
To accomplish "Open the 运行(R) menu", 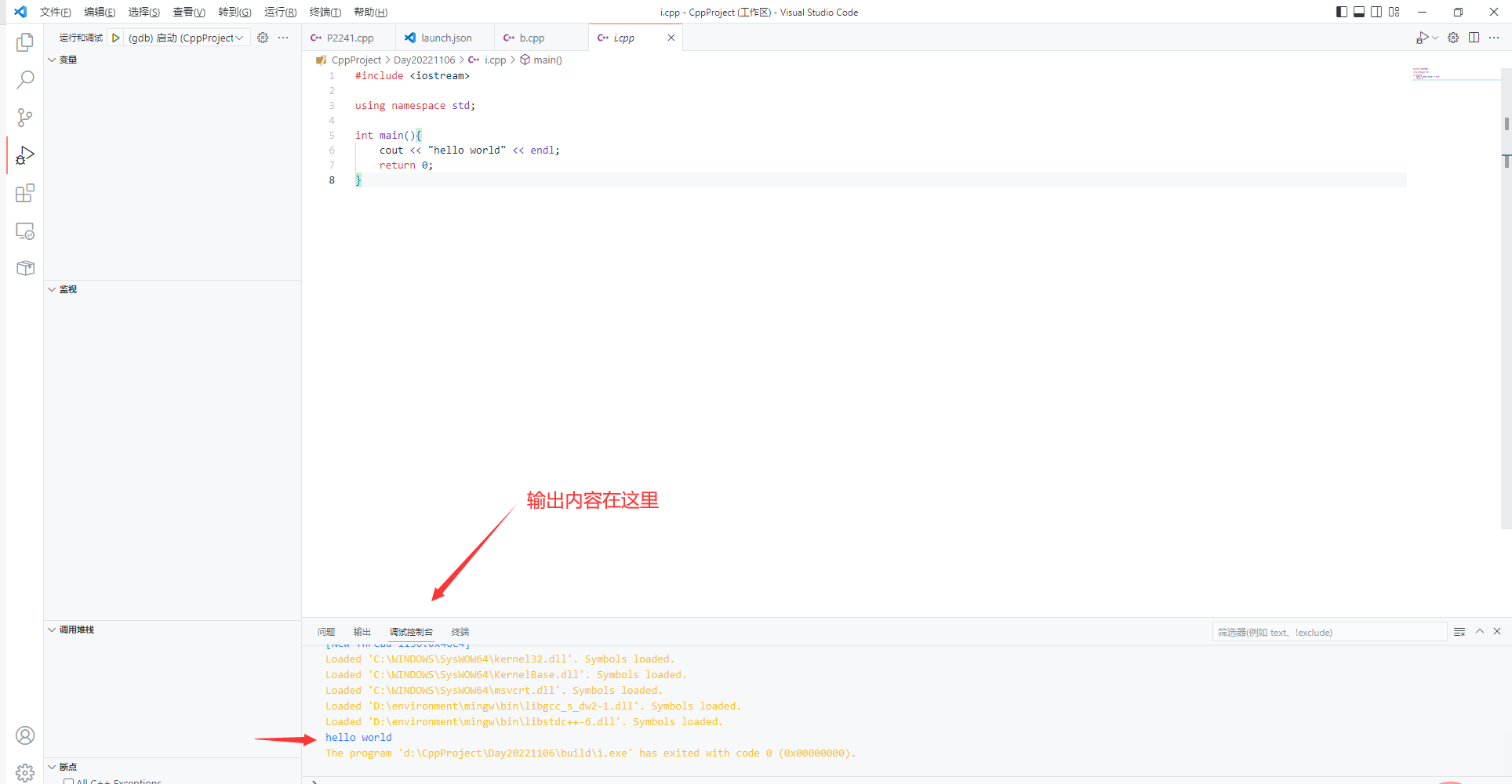I will coord(280,12).
